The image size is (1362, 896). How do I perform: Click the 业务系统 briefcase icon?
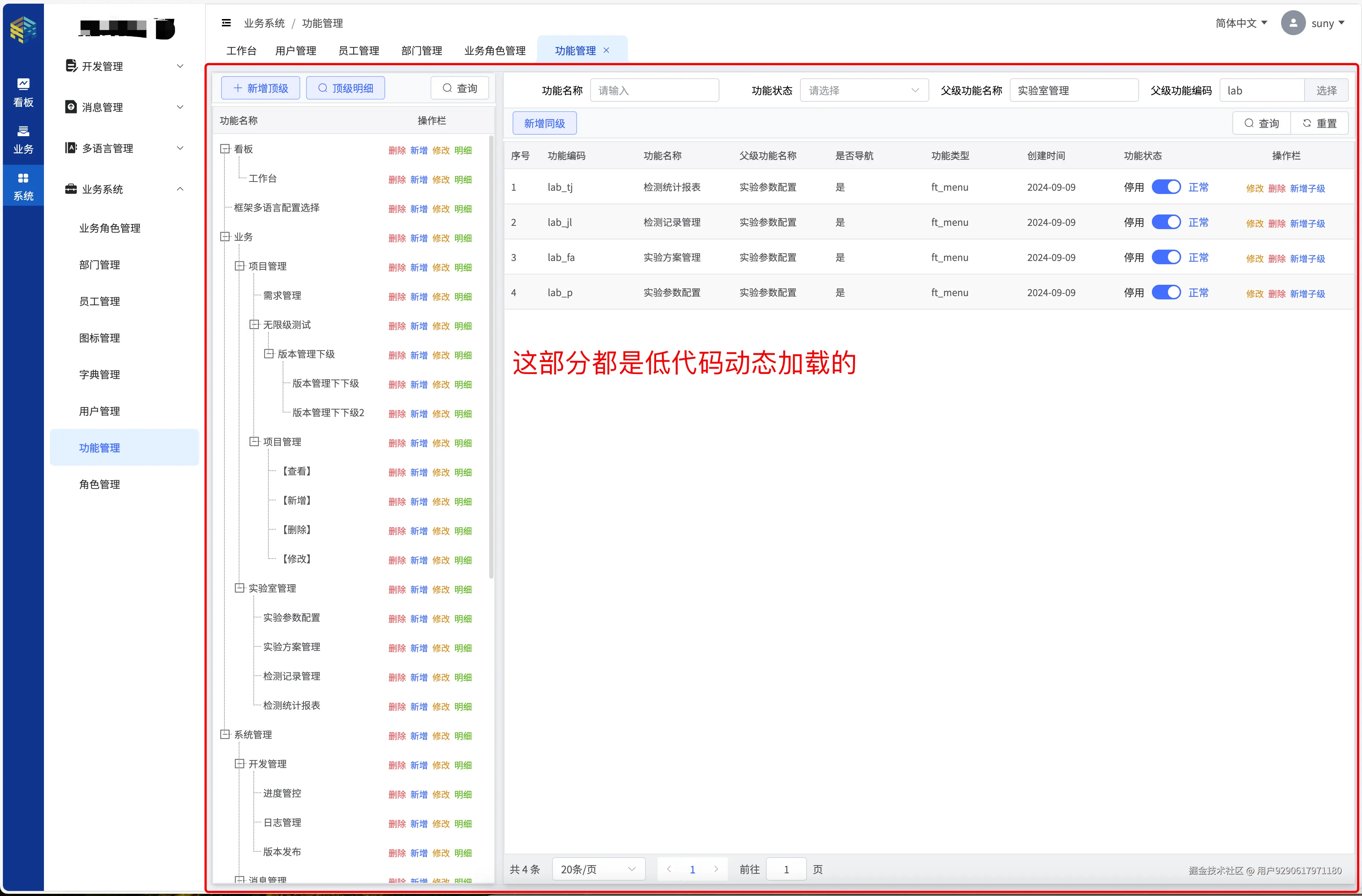(71, 189)
